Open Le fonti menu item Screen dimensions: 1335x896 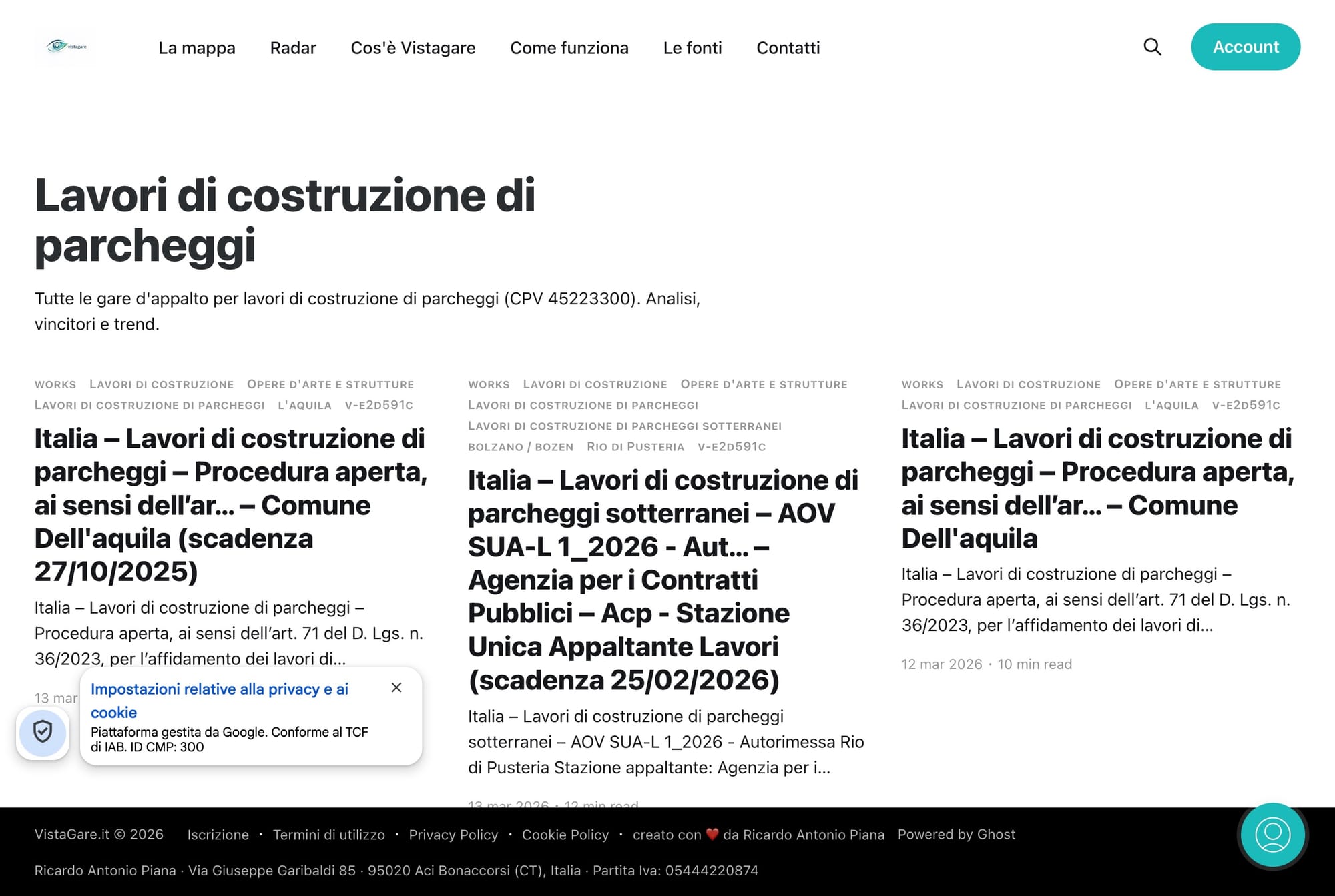[692, 48]
